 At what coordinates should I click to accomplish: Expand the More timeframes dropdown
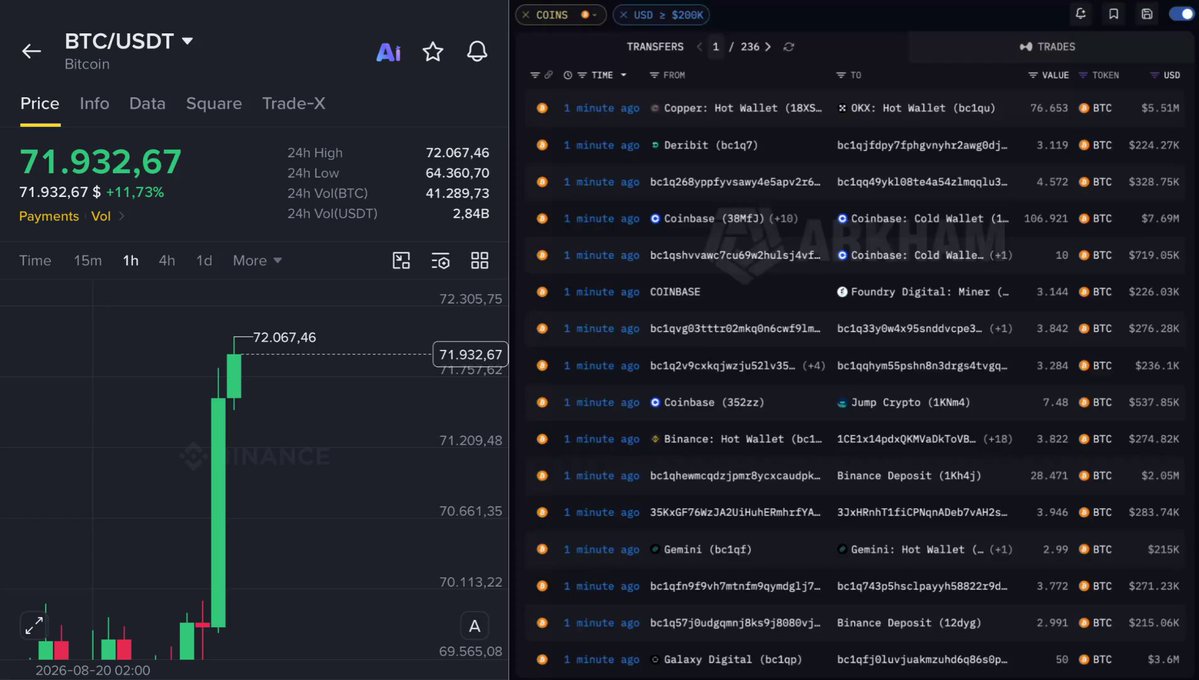pyautogui.click(x=257, y=261)
